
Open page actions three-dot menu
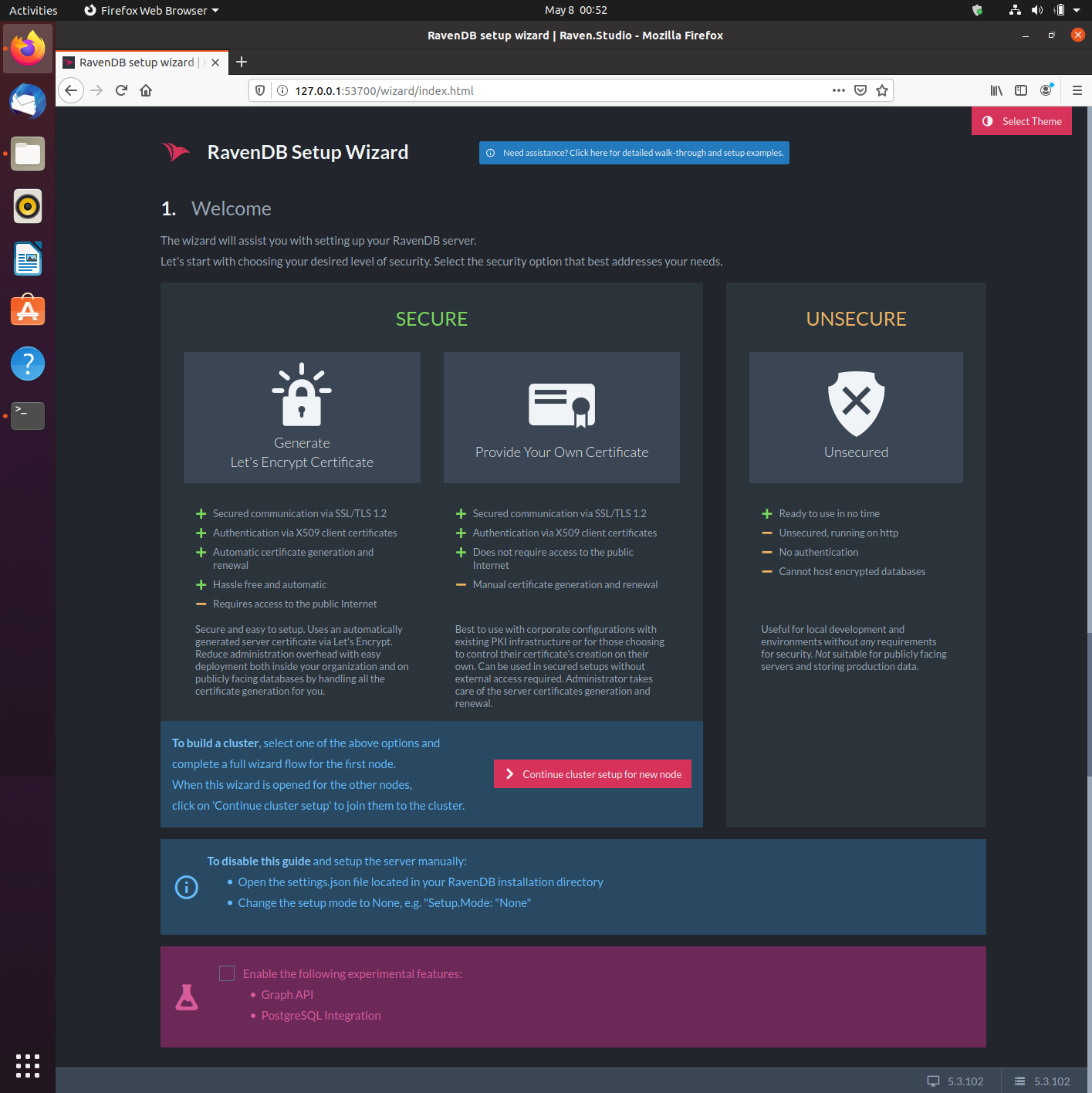839,90
